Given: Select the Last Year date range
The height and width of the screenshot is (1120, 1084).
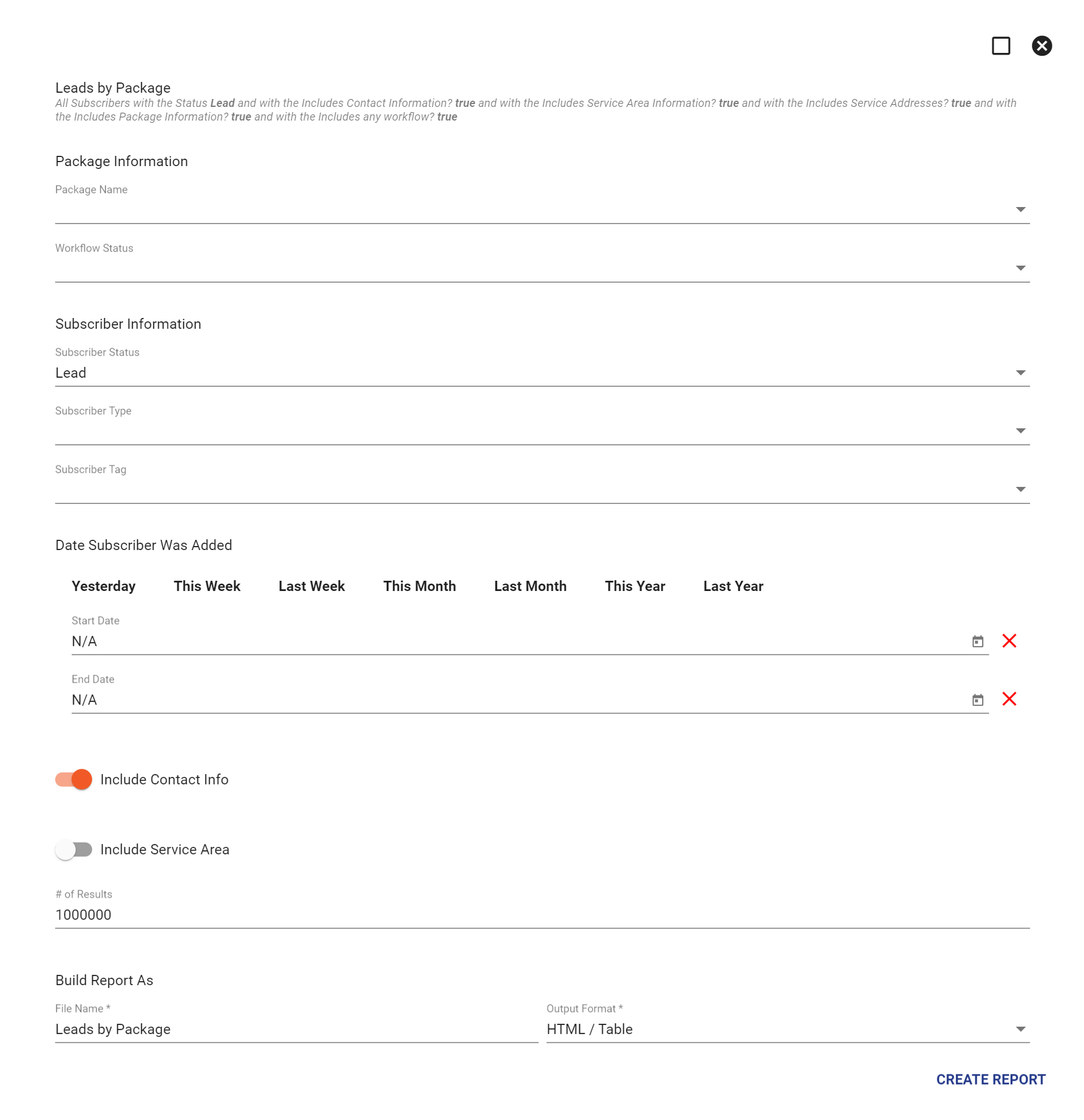Looking at the screenshot, I should click(x=733, y=586).
